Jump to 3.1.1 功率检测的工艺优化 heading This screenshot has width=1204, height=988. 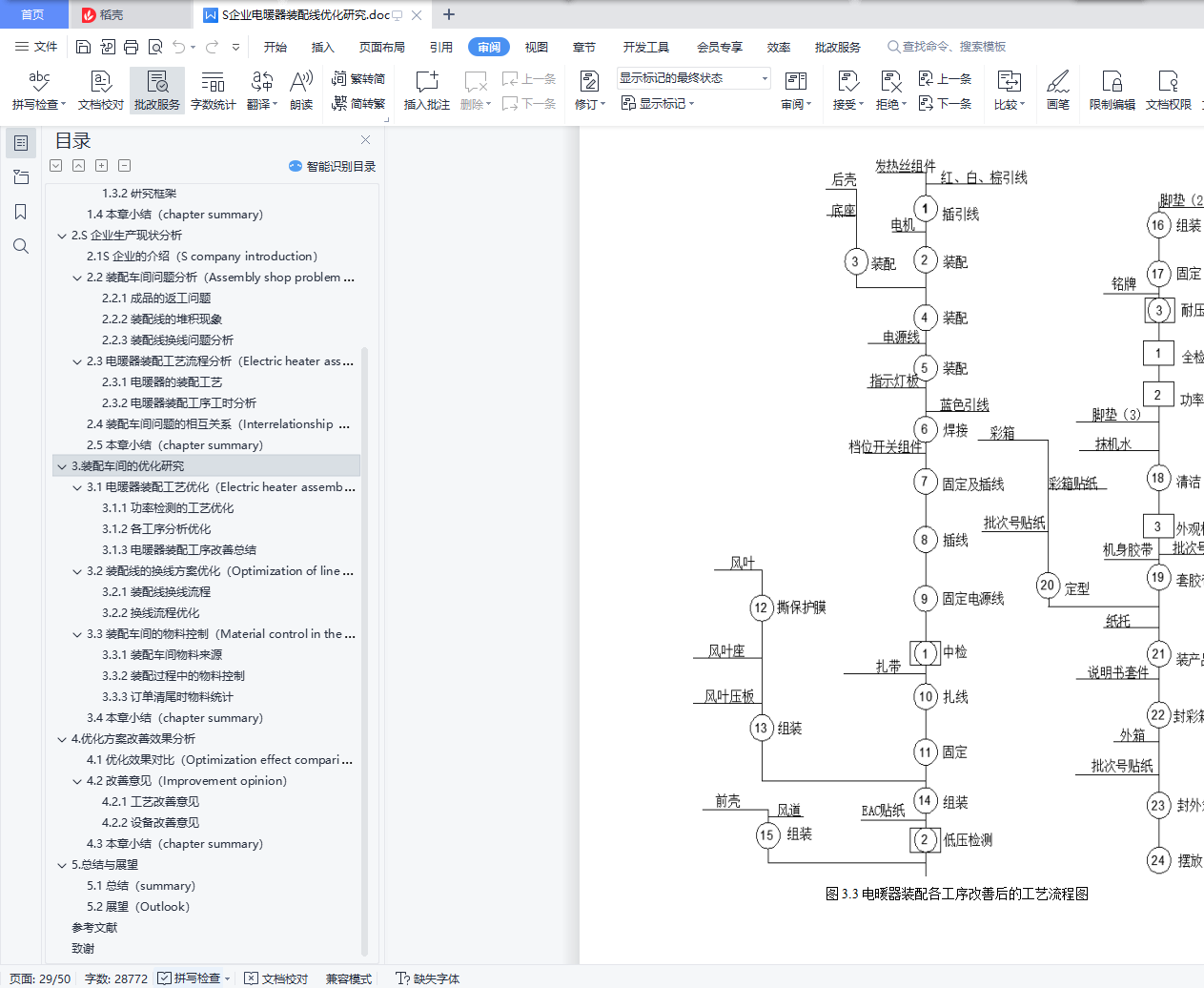point(168,508)
